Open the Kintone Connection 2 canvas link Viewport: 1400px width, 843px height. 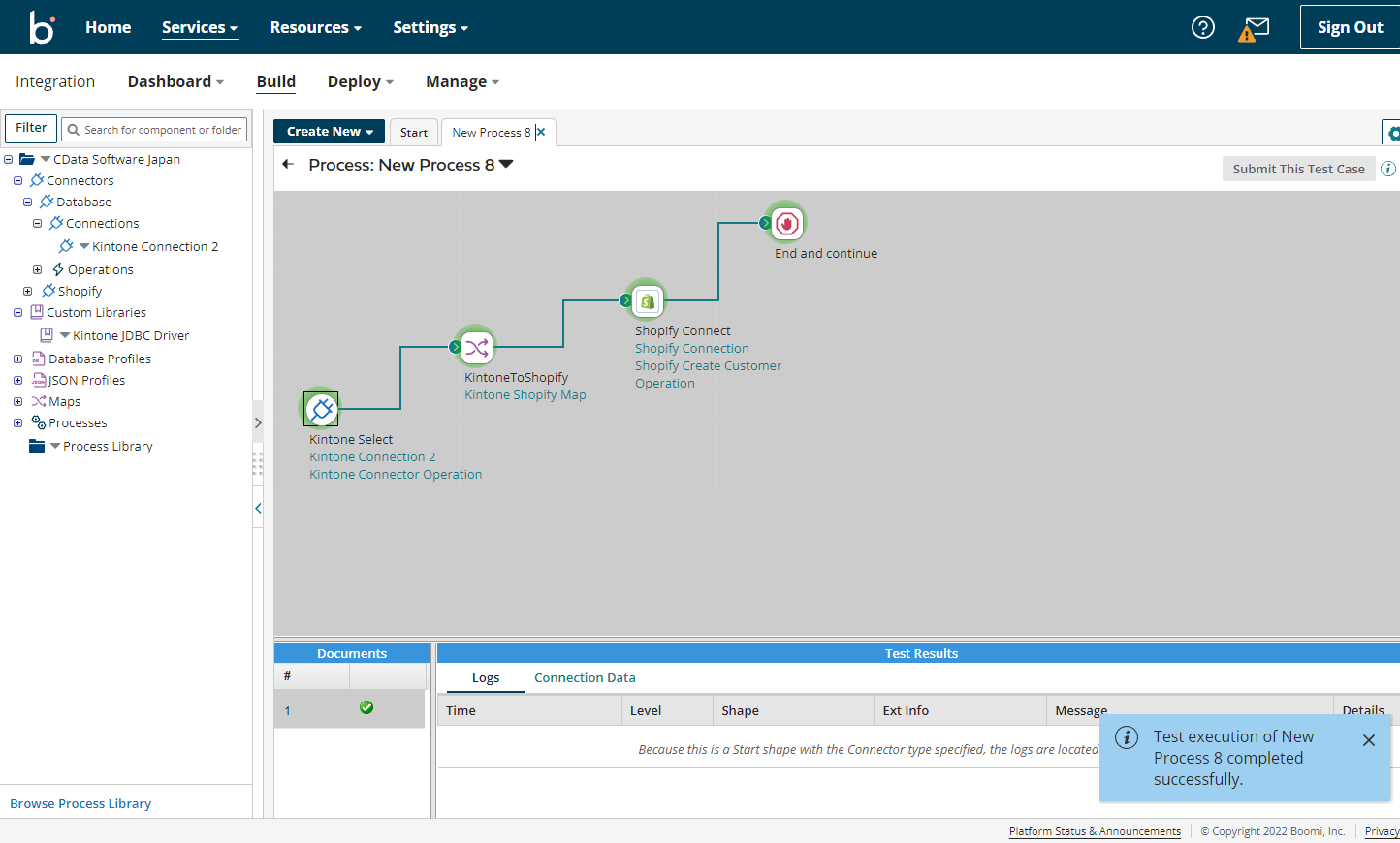372,456
